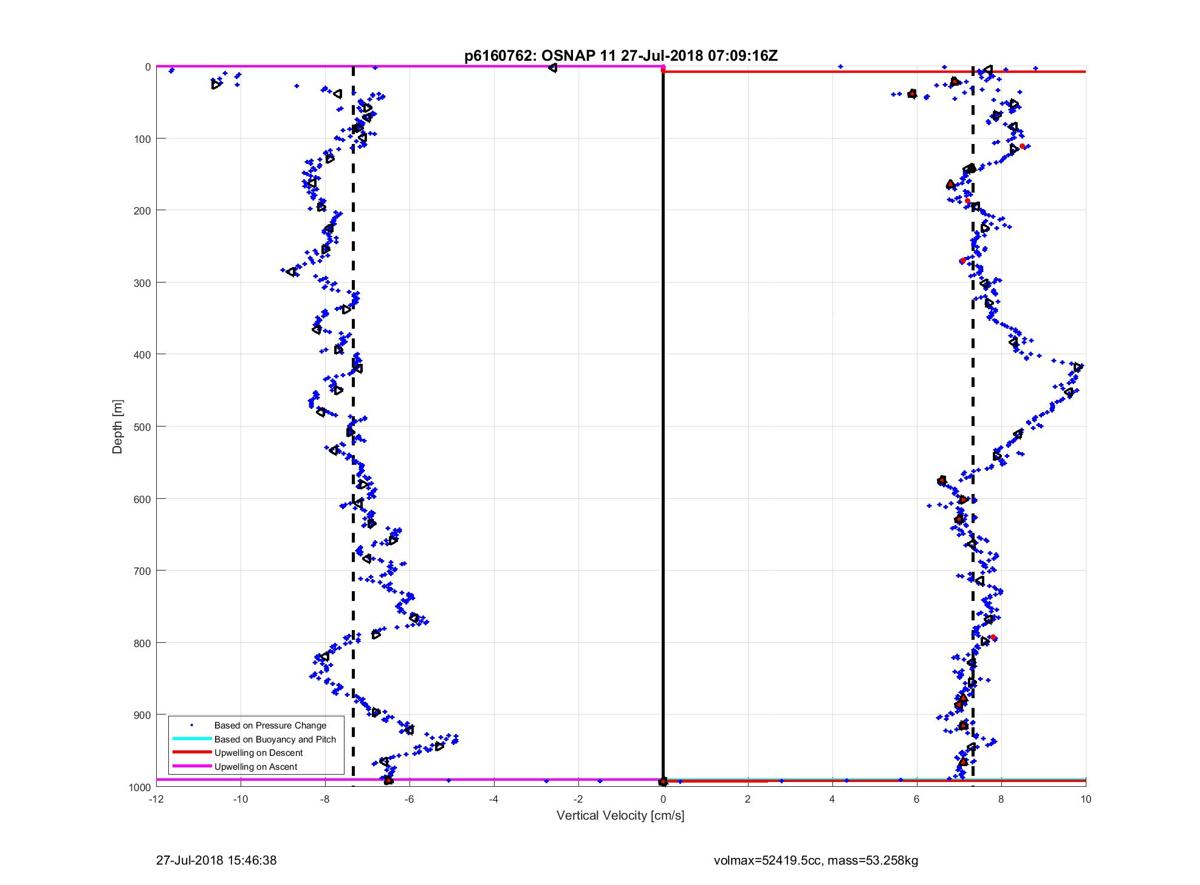Click the x-axis tick label 6

(x=917, y=798)
